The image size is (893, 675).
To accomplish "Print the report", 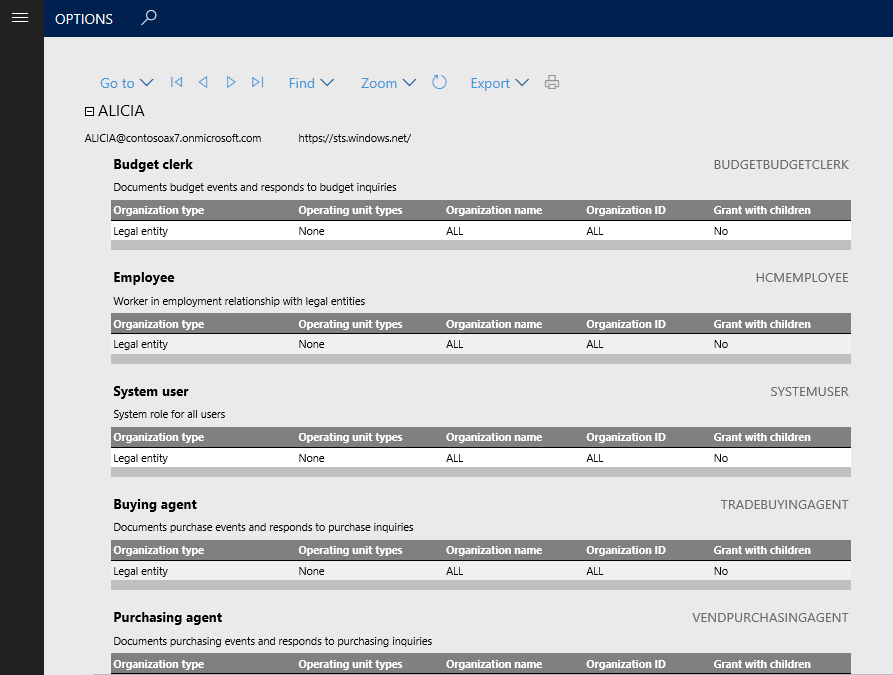I will tap(551, 83).
